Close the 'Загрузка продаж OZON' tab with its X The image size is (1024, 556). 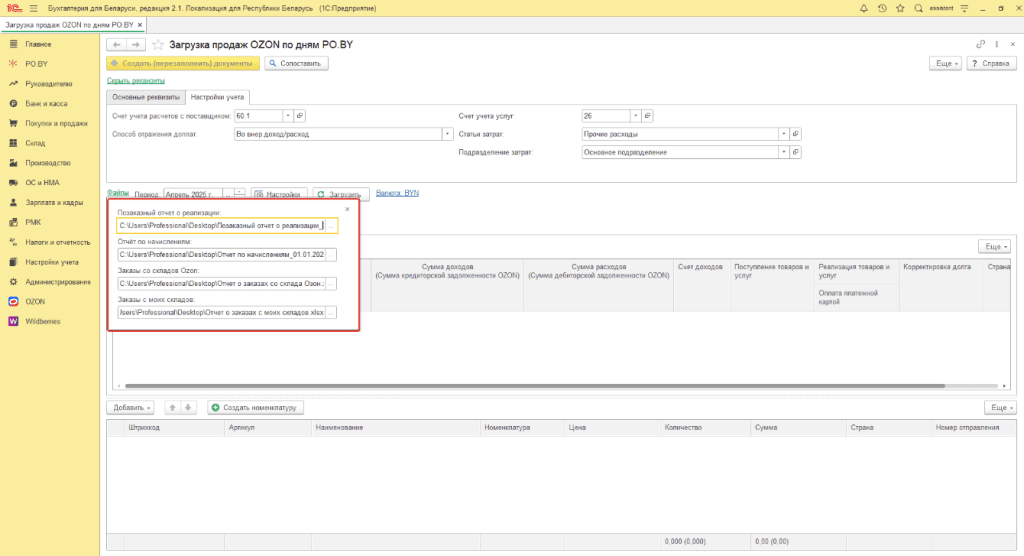pyautogui.click(x=140, y=25)
